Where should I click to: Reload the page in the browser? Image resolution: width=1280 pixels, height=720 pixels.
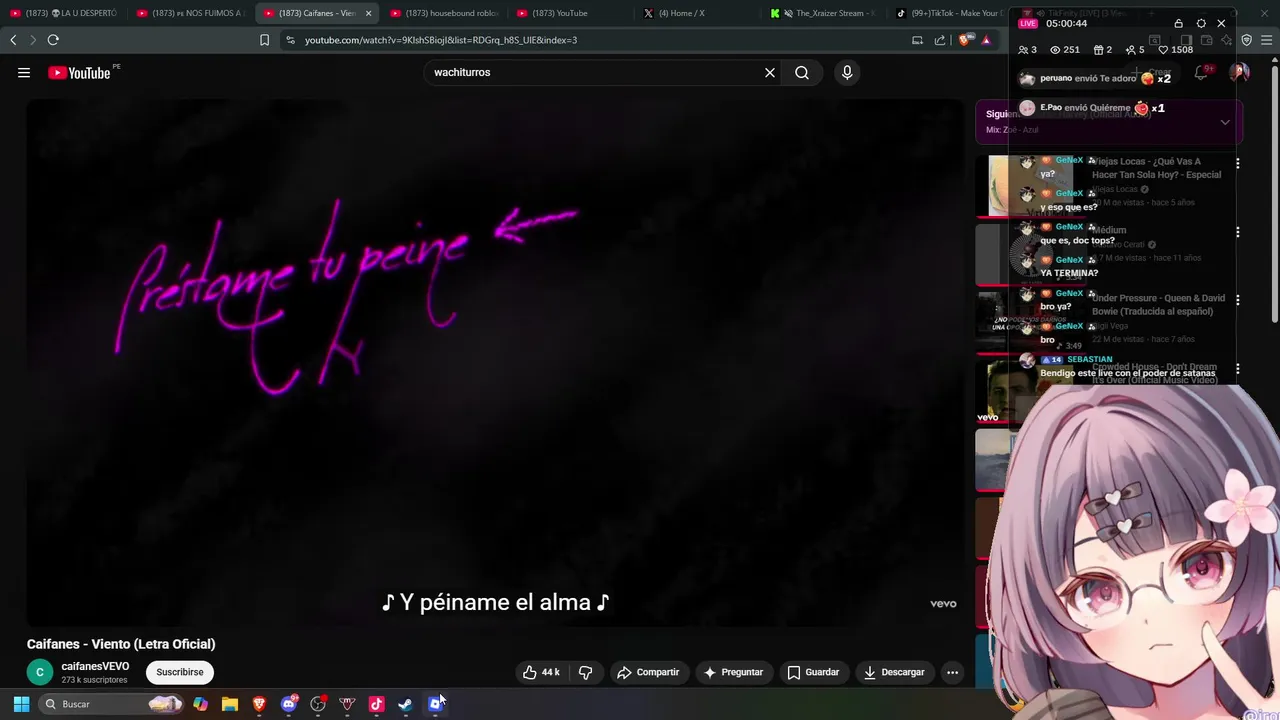pyautogui.click(x=53, y=40)
